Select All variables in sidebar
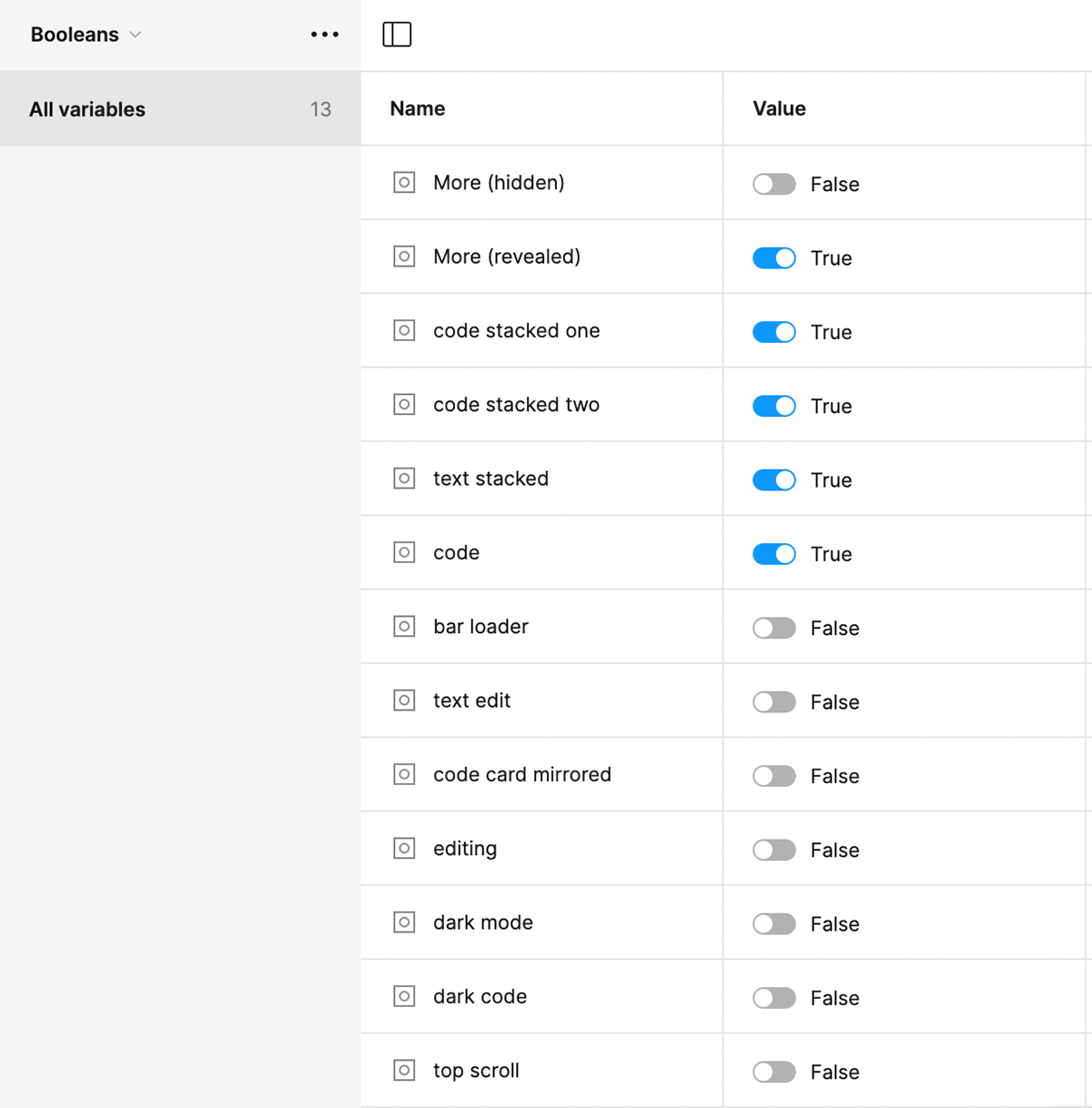Image resolution: width=1092 pixels, height=1108 pixels. pyautogui.click(x=87, y=109)
